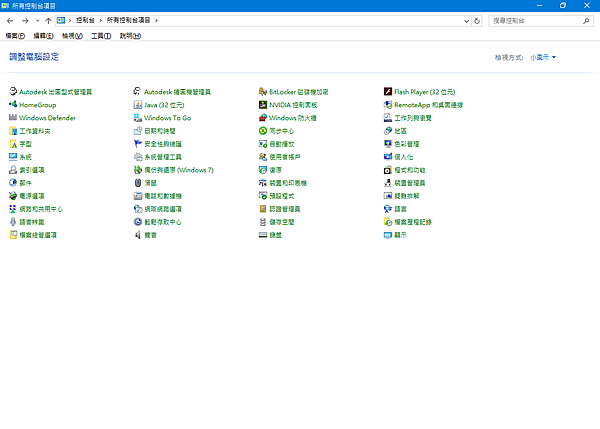
Task: Open the 說明(H) menu
Action: (x=130, y=36)
